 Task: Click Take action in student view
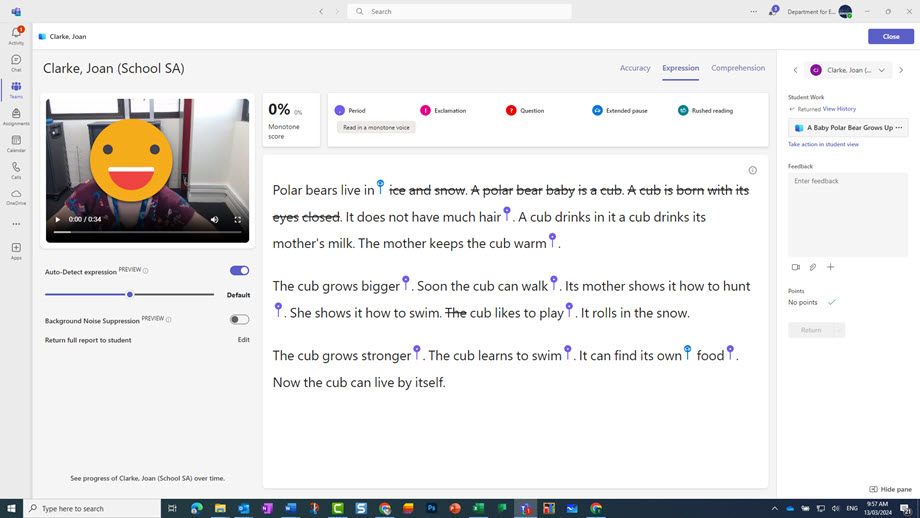[823, 144]
